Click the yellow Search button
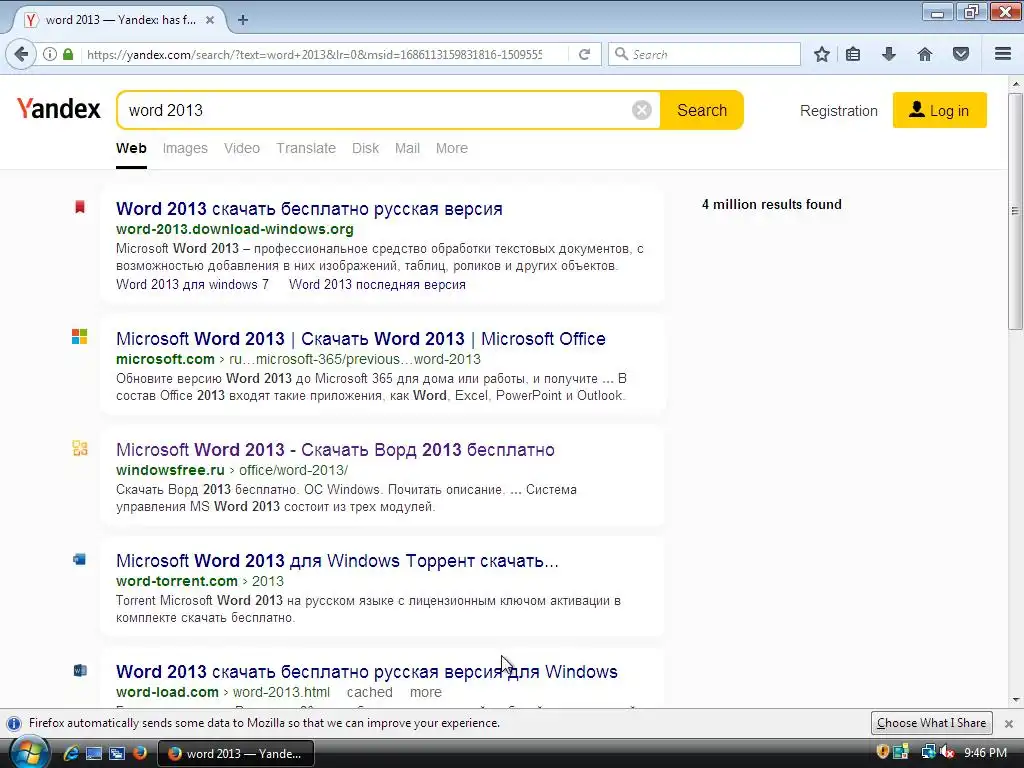 [x=701, y=110]
